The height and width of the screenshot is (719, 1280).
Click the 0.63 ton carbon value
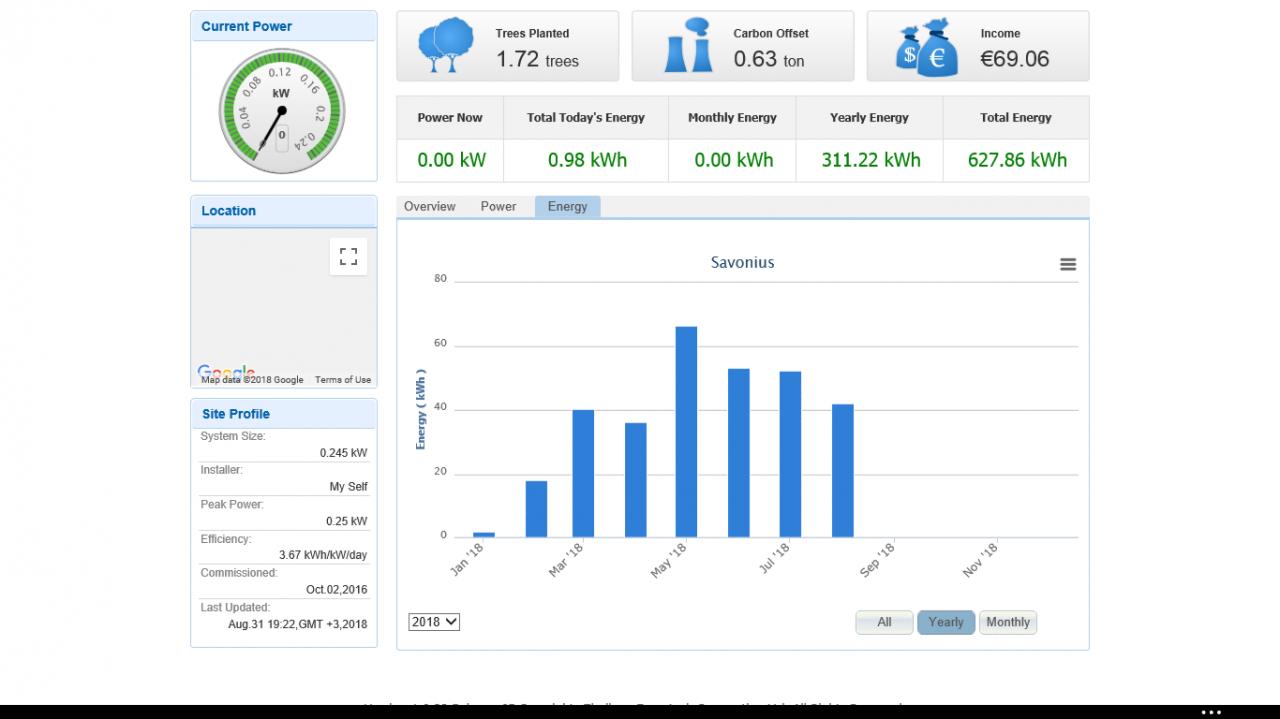[768, 60]
